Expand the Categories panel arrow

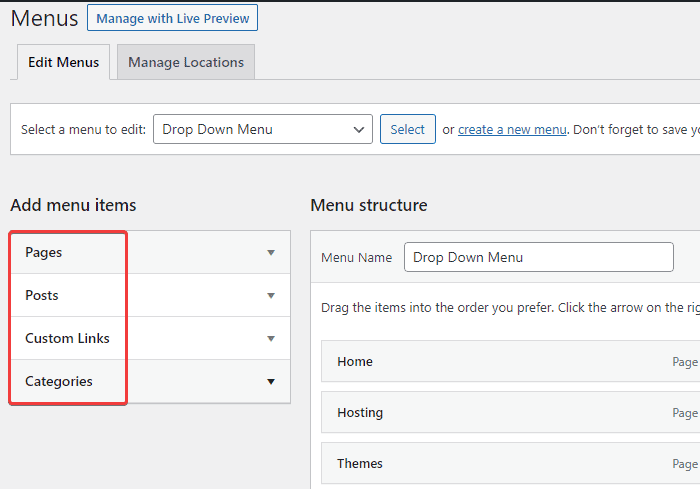(270, 382)
